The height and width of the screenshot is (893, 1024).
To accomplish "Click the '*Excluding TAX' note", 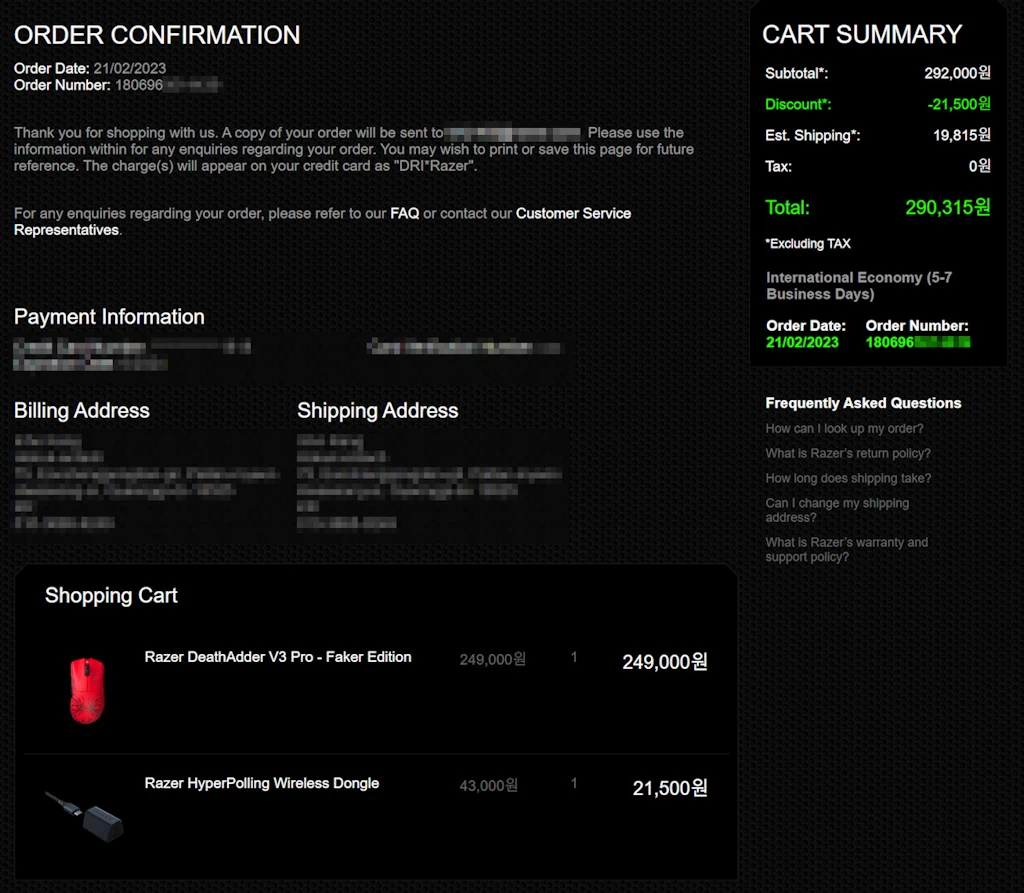I will coord(808,244).
